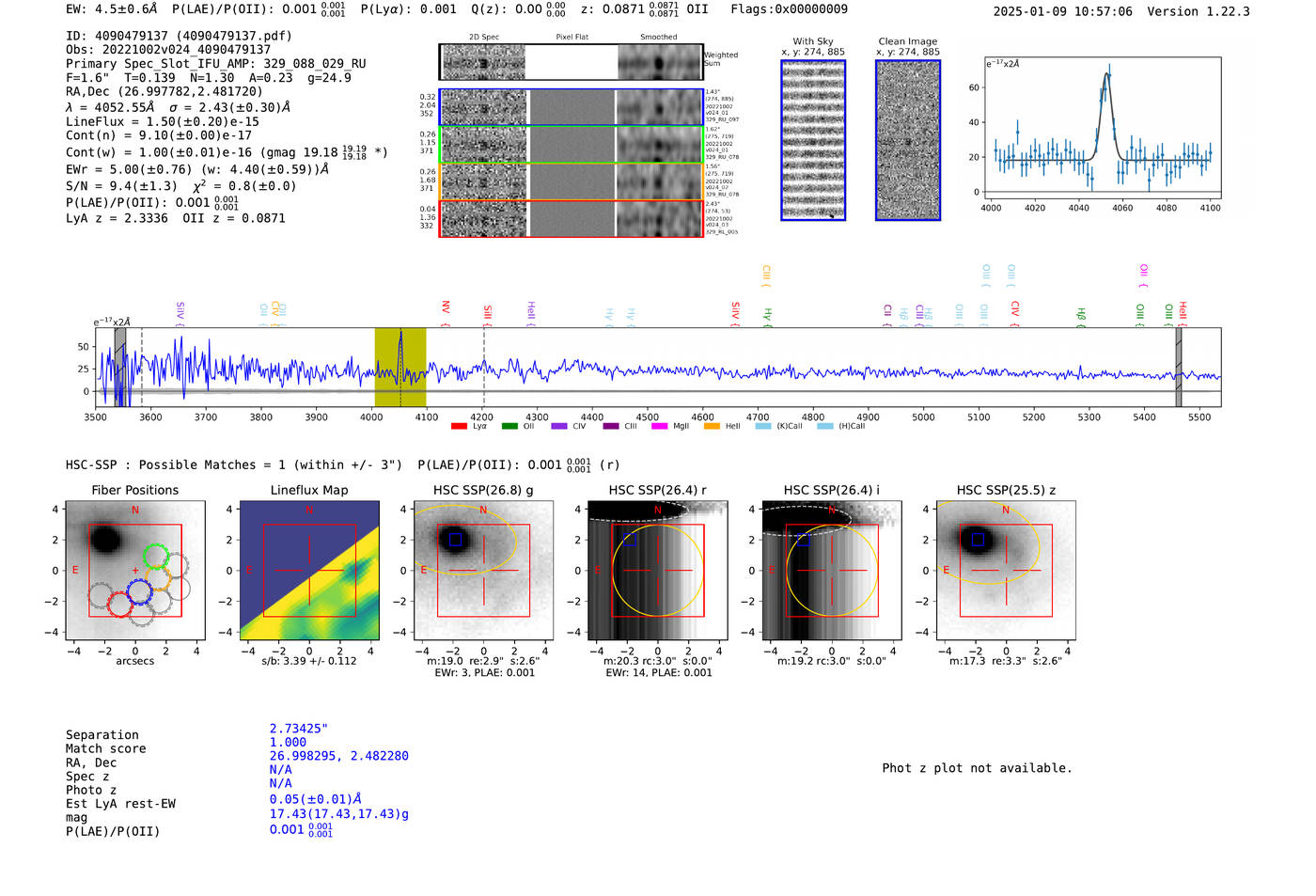Click the Flags:0x00000009 header text
The height and width of the screenshot is (896, 1316).
(789, 8)
